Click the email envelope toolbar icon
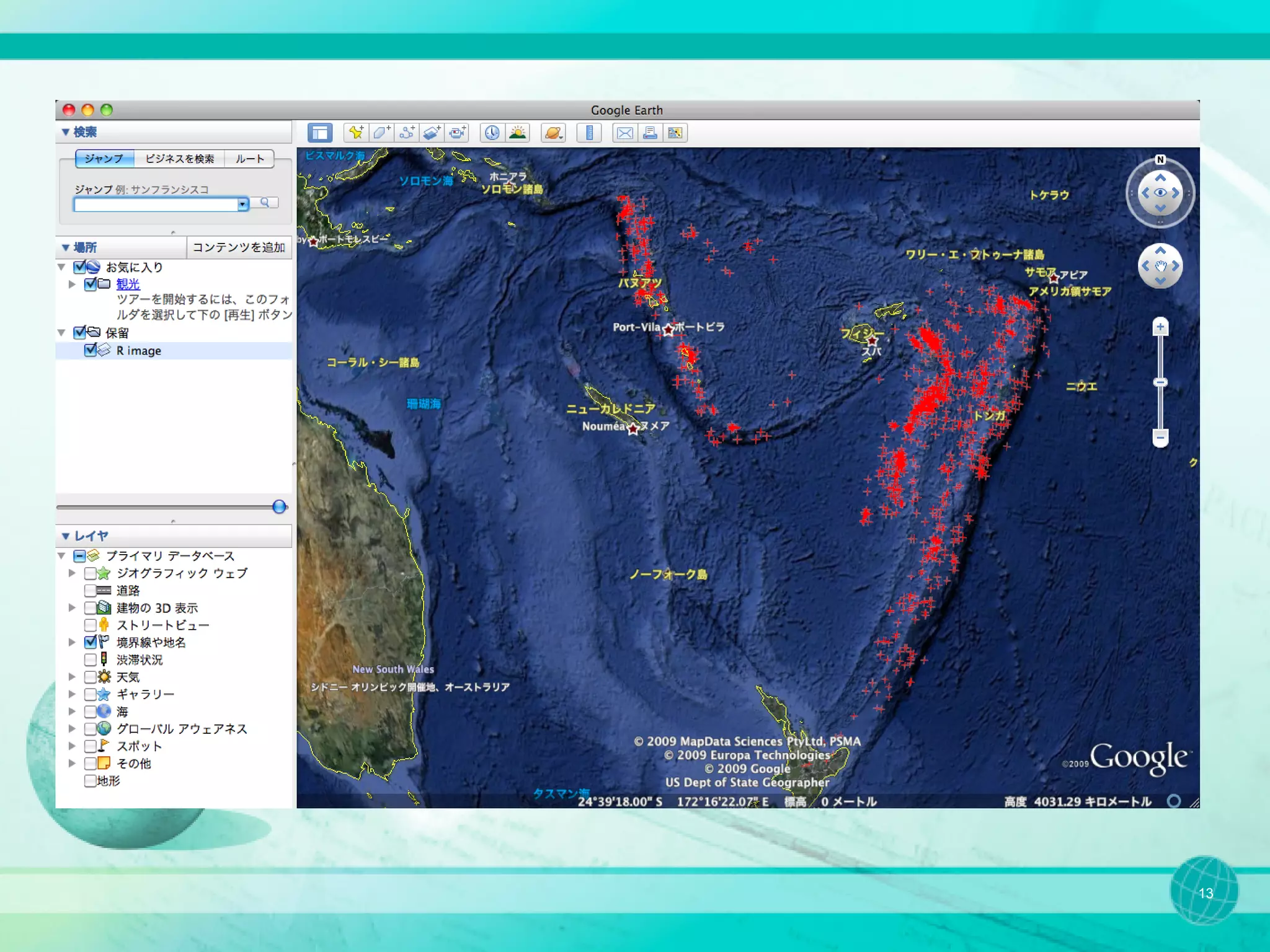Screen dimensions: 1270x952 625,133
